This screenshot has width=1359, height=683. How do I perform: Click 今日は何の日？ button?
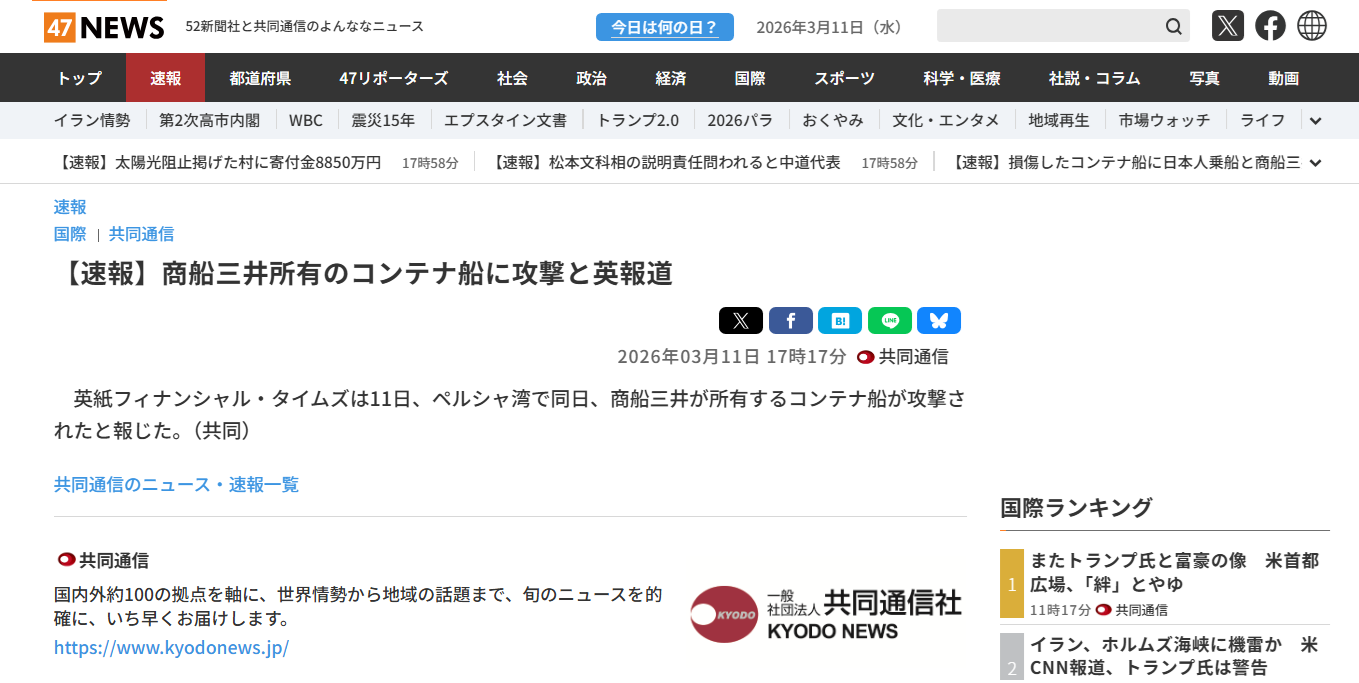665,27
